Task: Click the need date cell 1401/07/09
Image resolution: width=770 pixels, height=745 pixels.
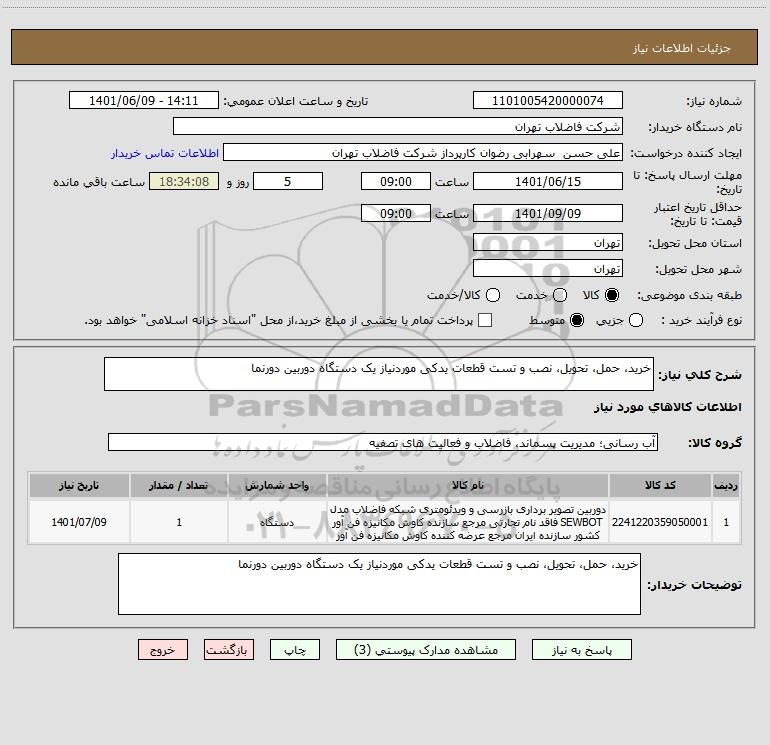Action: click(79, 522)
